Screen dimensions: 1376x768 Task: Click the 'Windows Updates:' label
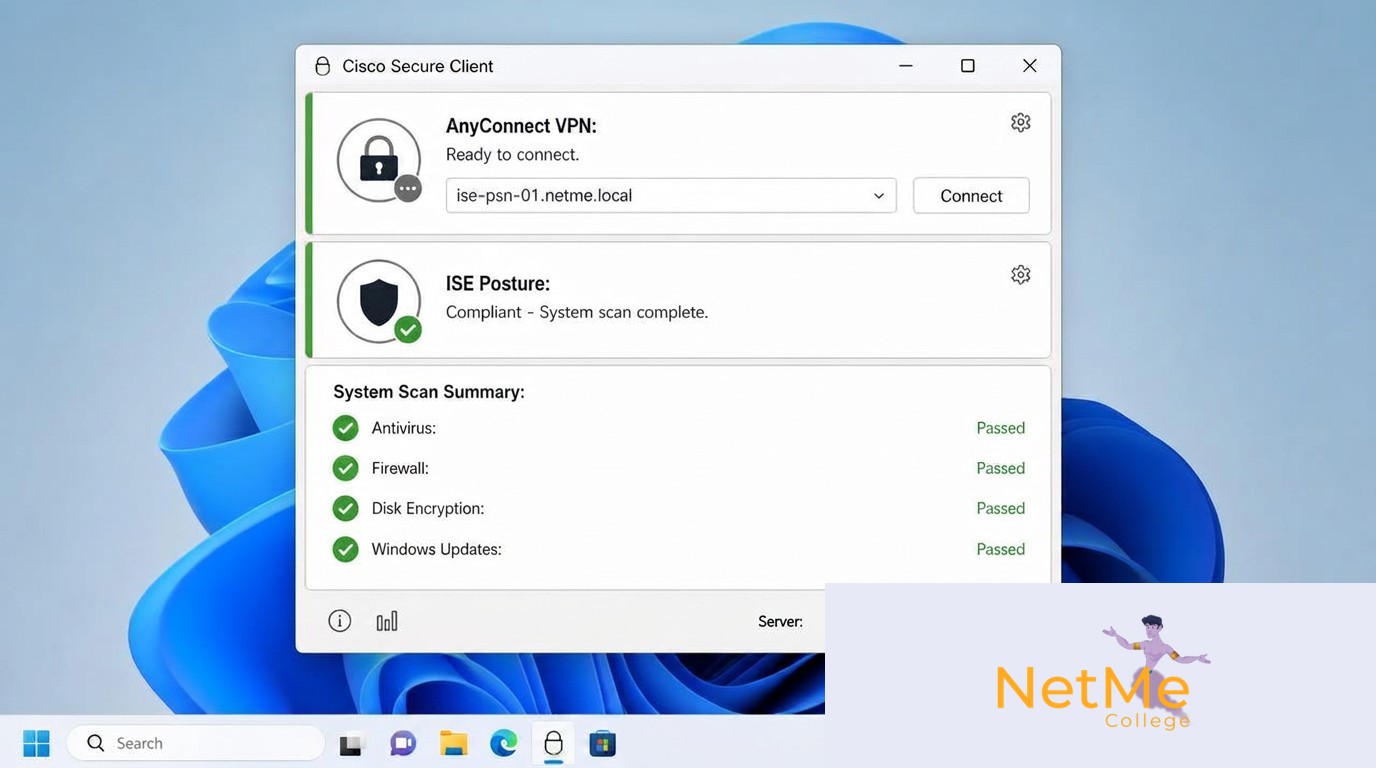click(437, 549)
